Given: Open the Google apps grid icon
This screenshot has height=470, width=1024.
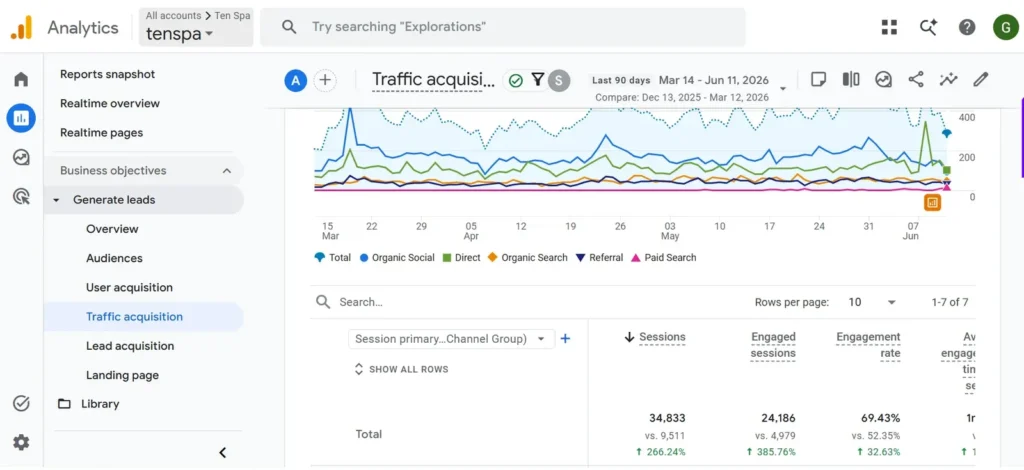Looking at the screenshot, I should click(x=889, y=27).
